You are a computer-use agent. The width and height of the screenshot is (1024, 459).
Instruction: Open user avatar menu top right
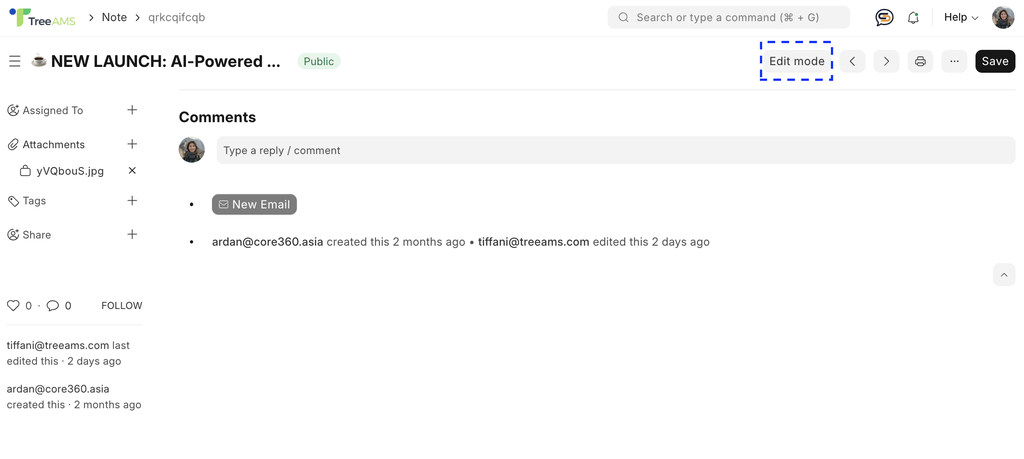point(1002,18)
